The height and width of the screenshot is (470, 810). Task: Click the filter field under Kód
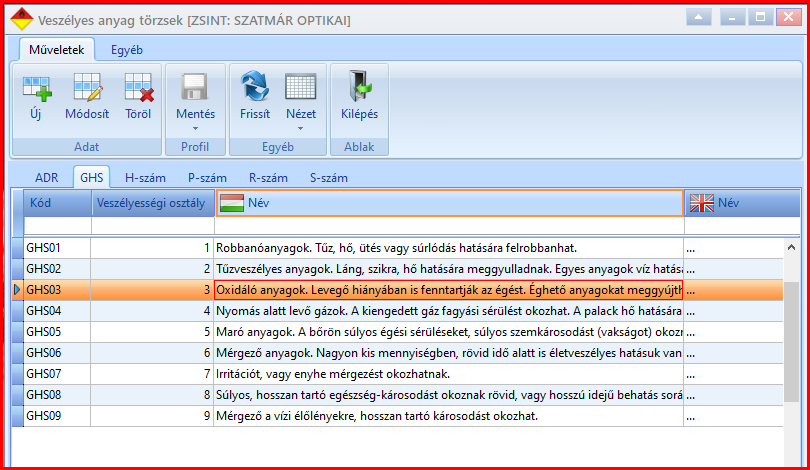[57, 226]
